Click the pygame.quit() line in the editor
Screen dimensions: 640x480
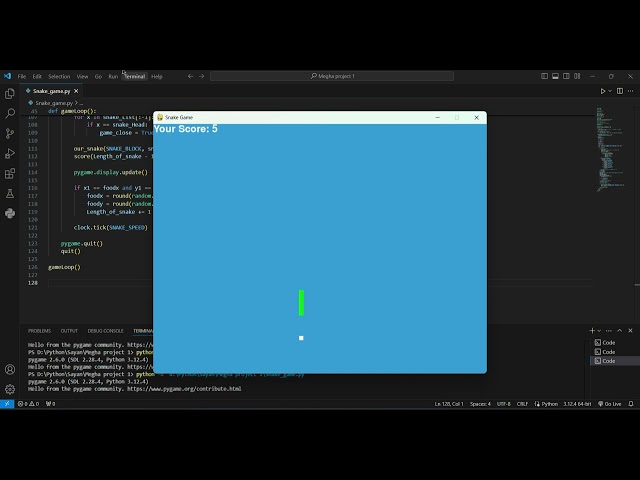click(82, 243)
